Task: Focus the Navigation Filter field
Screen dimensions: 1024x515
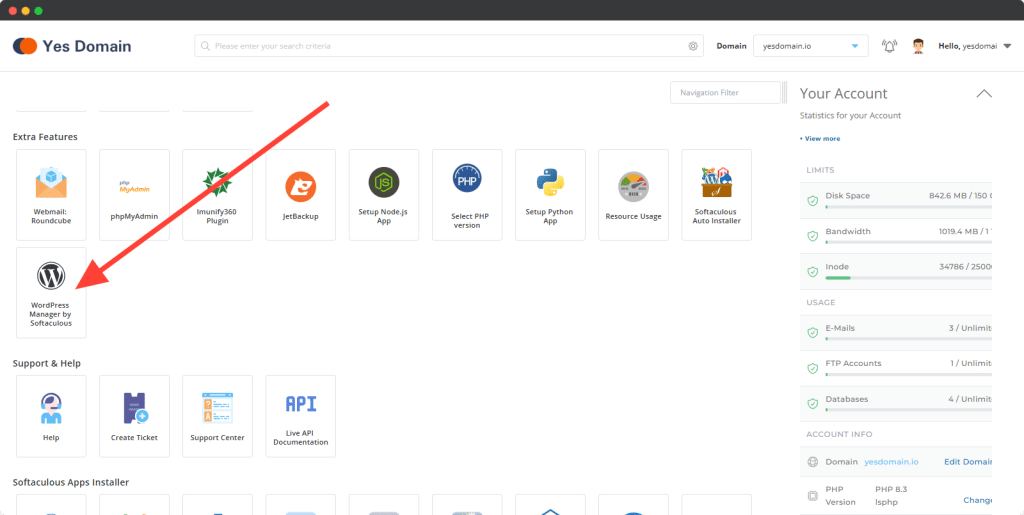Action: 725,93
